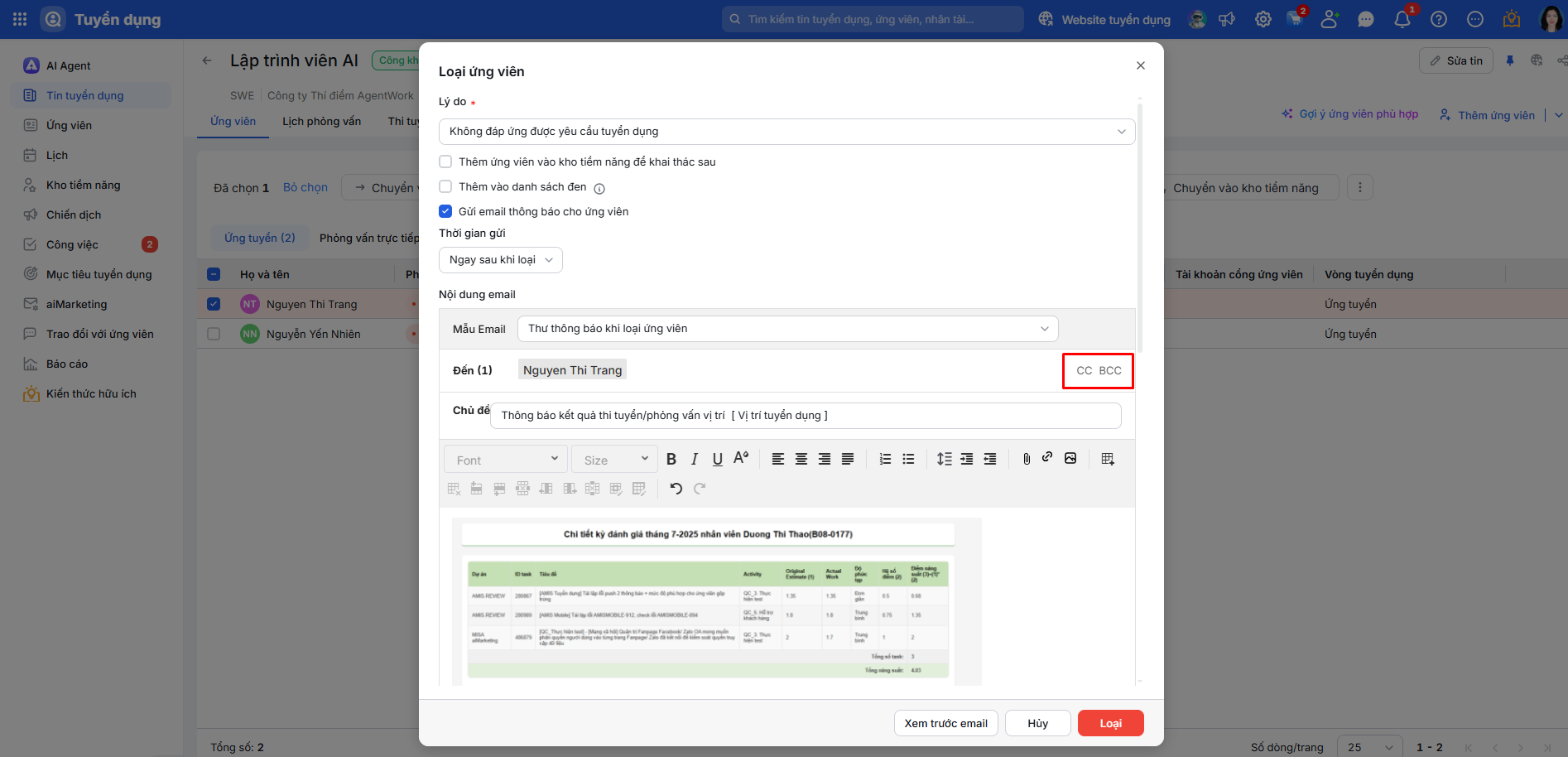Screen dimensions: 1568x757
Task: Open Kho tiềm năng in sidebar
Action: click(91, 185)
